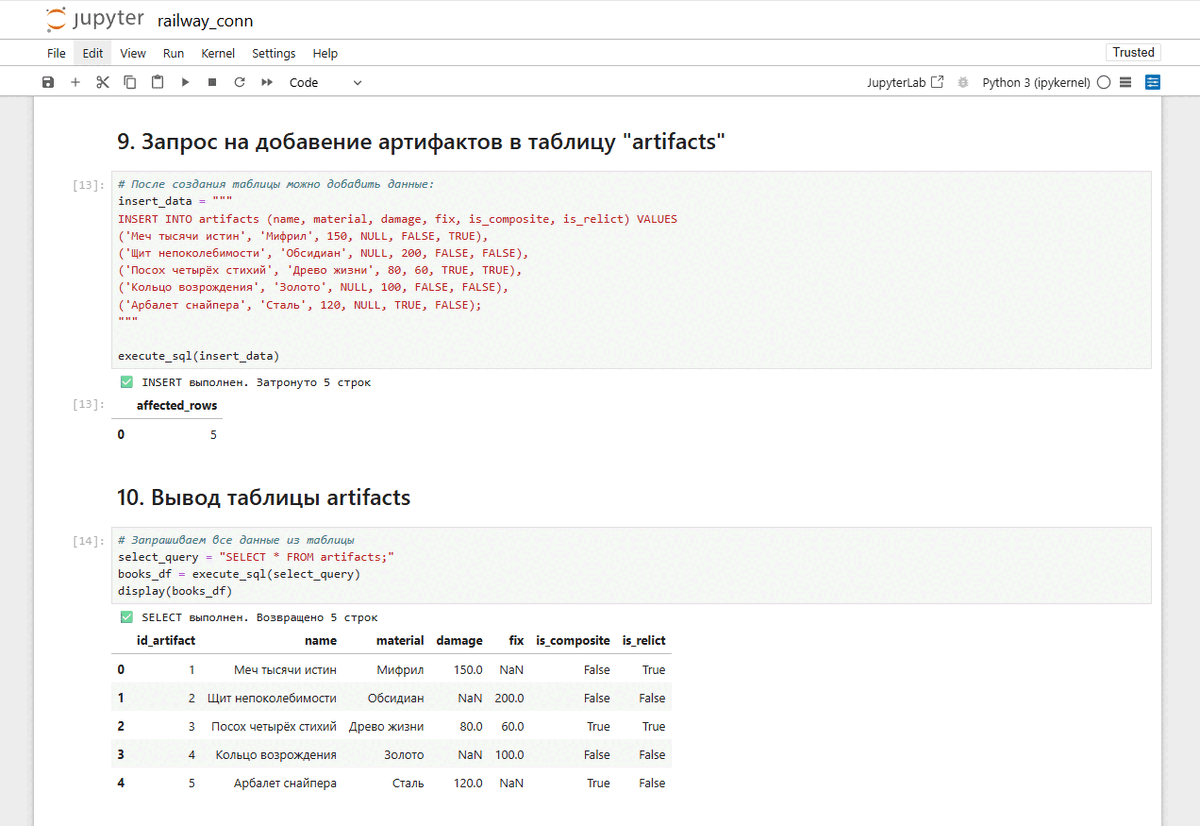This screenshot has height=826, width=1200.
Task: Click the Trusted button
Action: click(1133, 53)
